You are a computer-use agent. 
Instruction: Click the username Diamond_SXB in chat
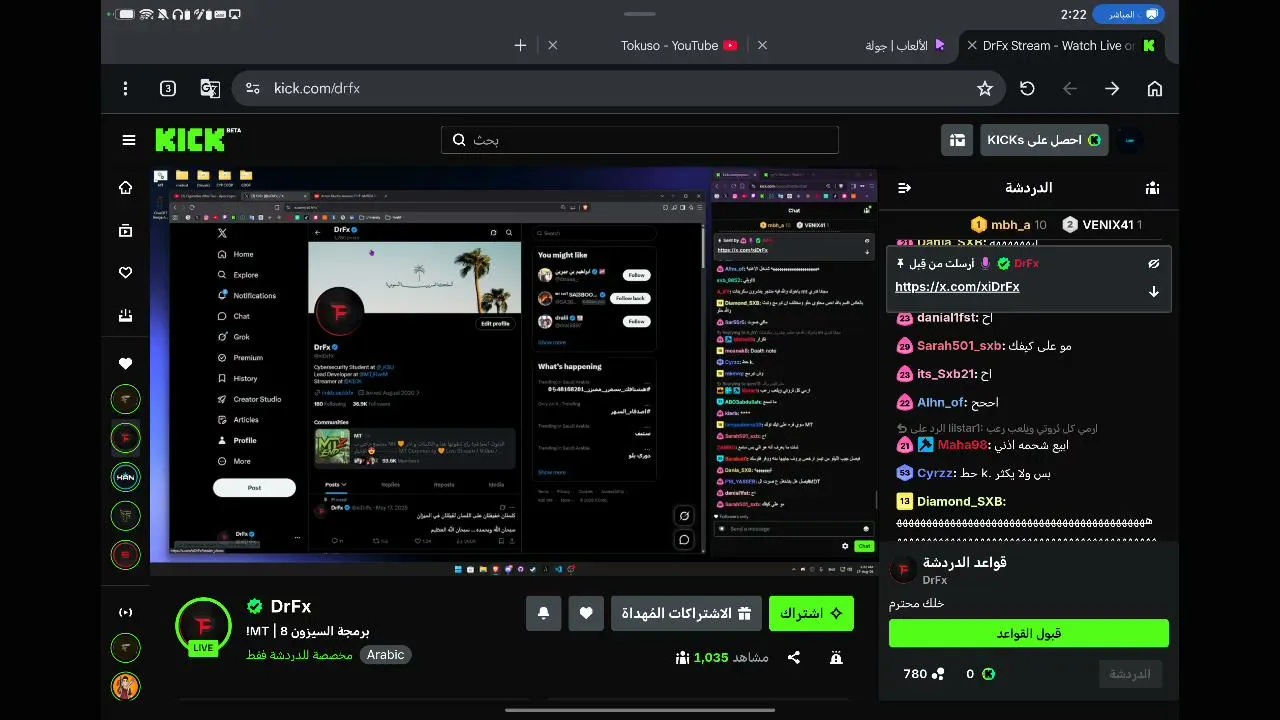point(959,501)
